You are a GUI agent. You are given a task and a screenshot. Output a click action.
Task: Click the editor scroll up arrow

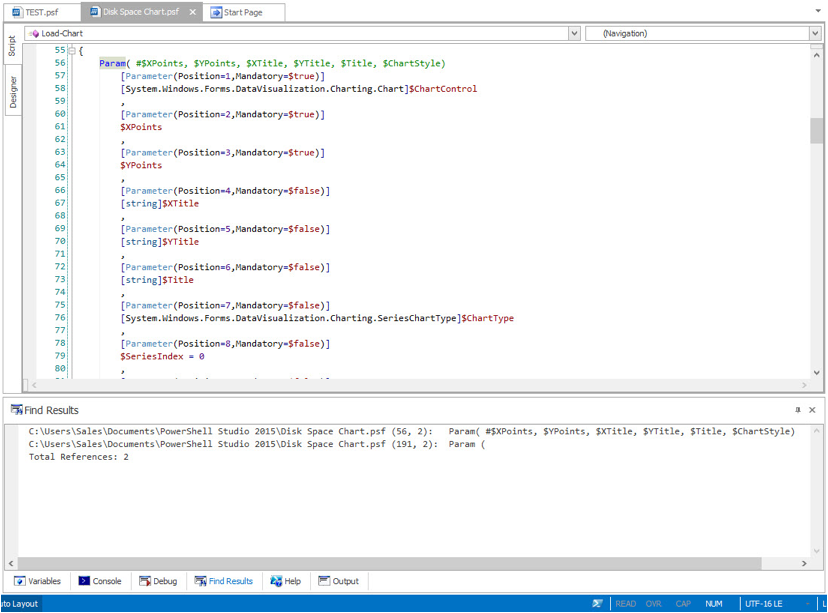pos(816,55)
